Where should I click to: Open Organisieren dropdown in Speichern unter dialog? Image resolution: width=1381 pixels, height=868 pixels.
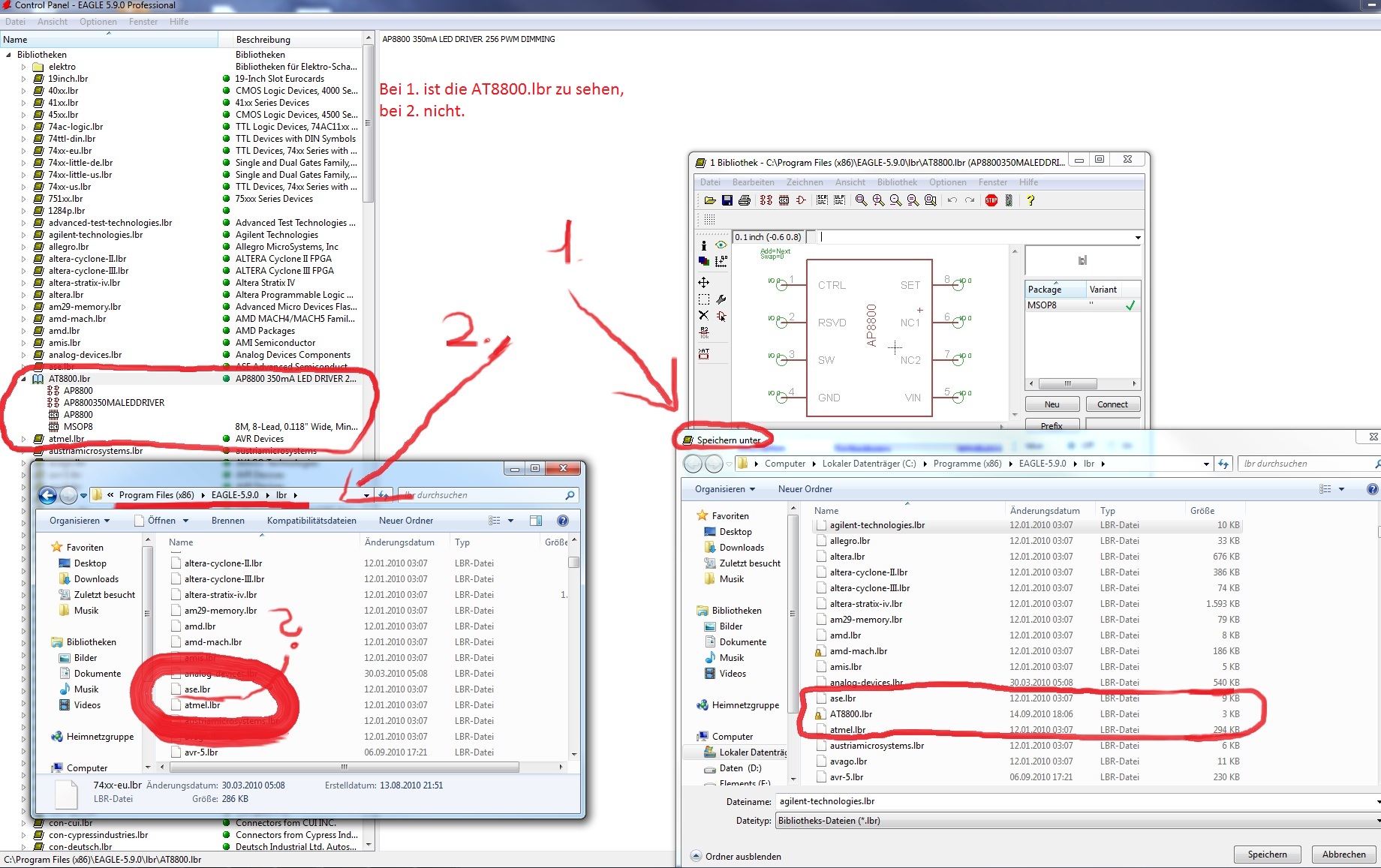725,489
